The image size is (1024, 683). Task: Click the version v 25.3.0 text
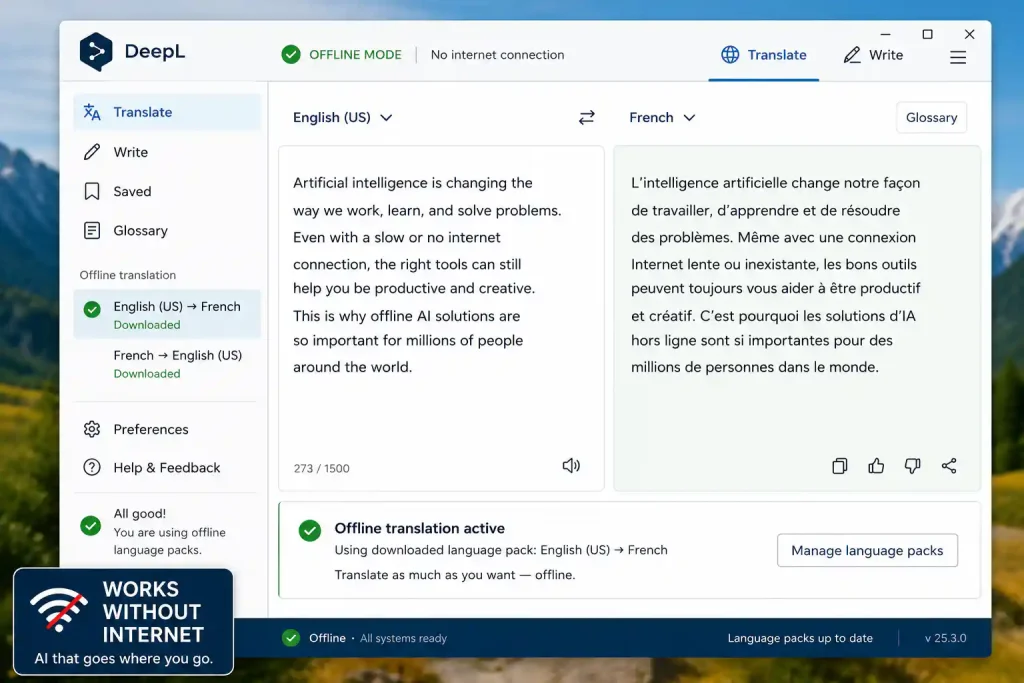945,638
